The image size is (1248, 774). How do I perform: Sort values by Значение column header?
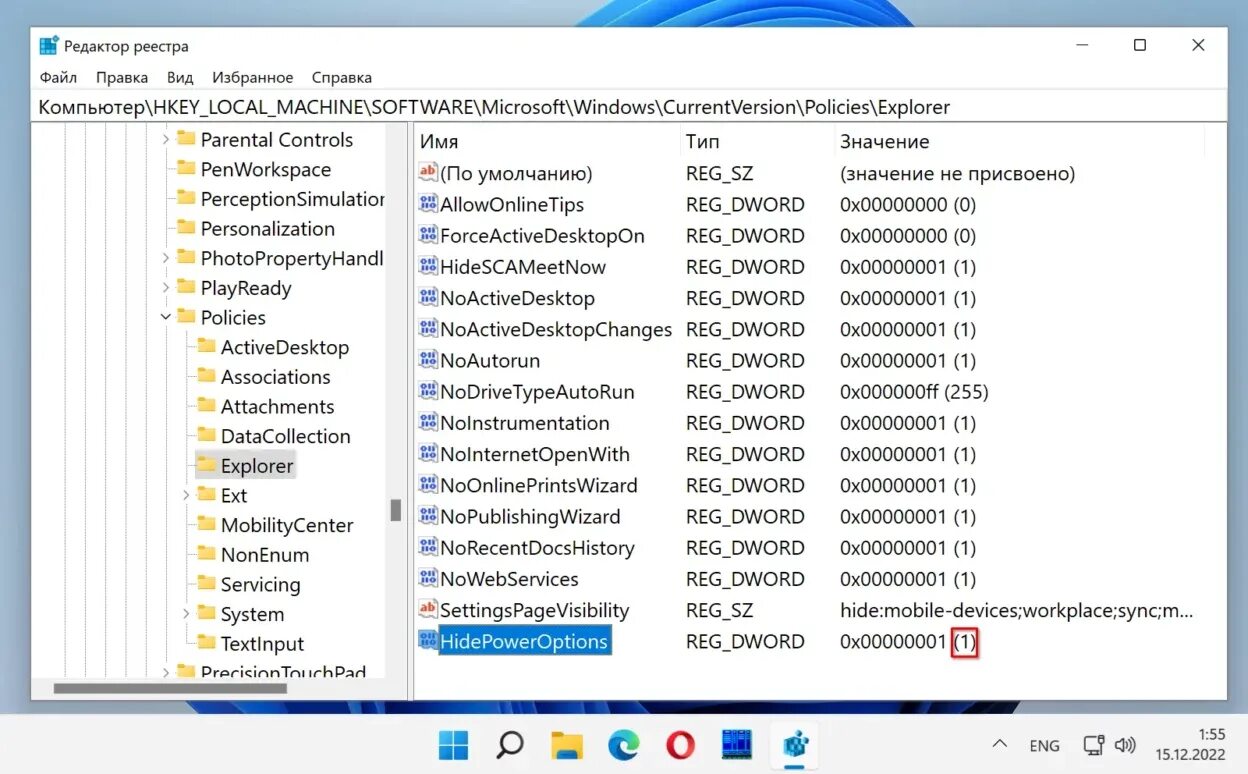click(1020, 142)
